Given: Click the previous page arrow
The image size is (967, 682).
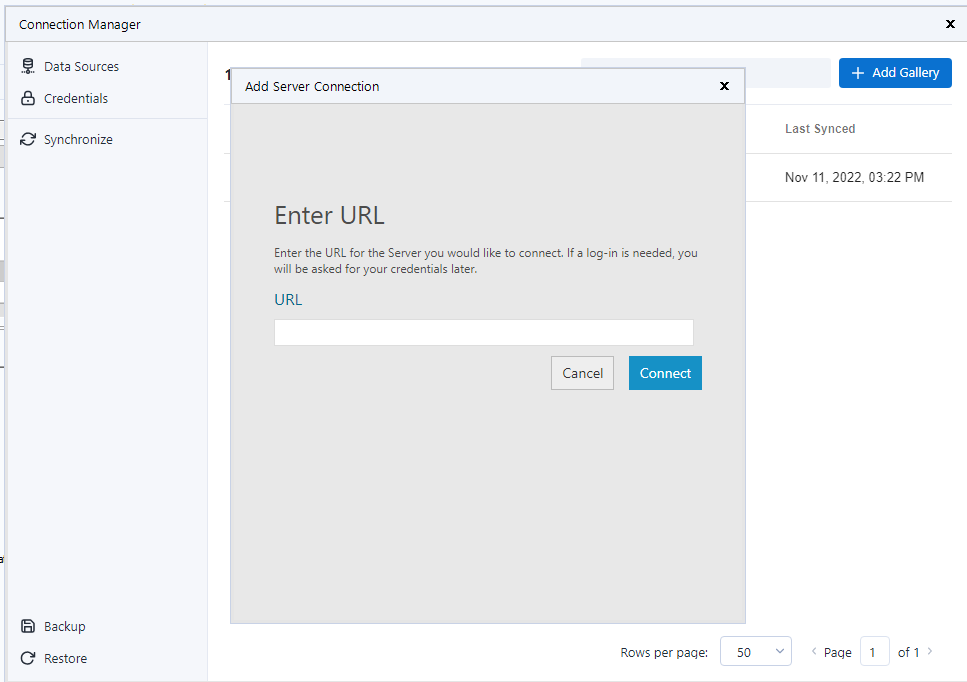Looking at the screenshot, I should point(813,651).
